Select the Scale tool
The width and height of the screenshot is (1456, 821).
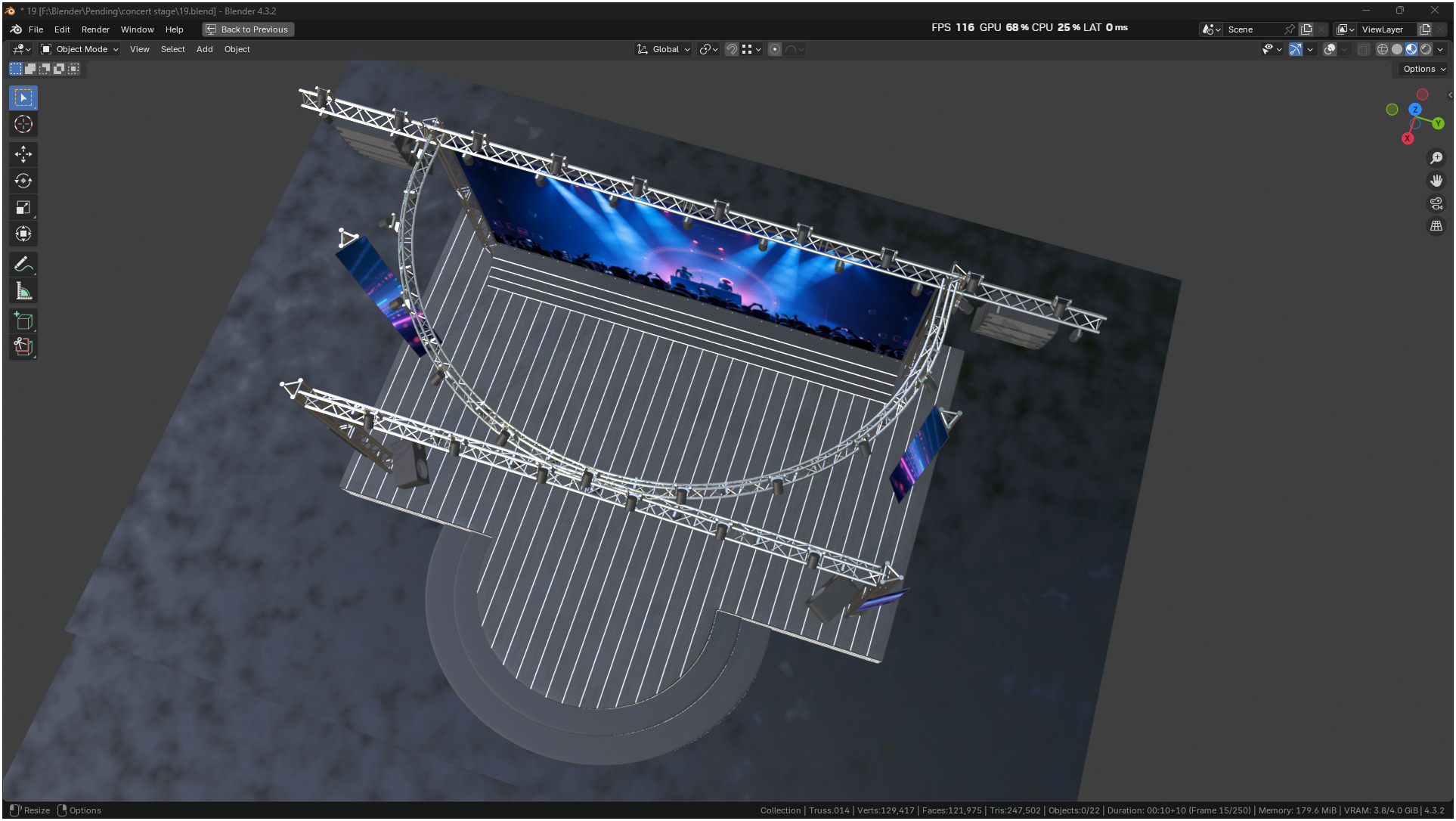click(x=23, y=207)
